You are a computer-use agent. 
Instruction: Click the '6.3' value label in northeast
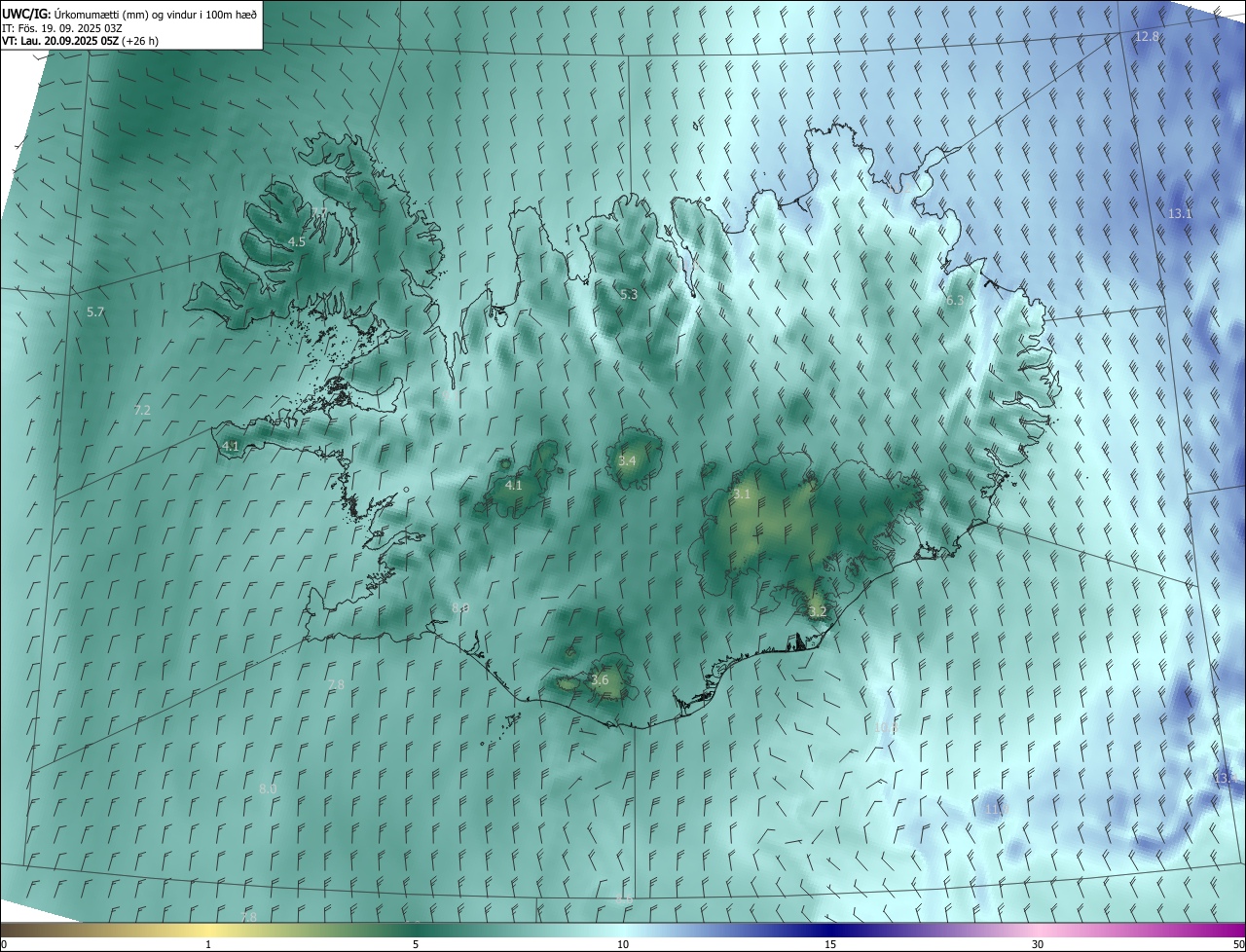(955, 301)
